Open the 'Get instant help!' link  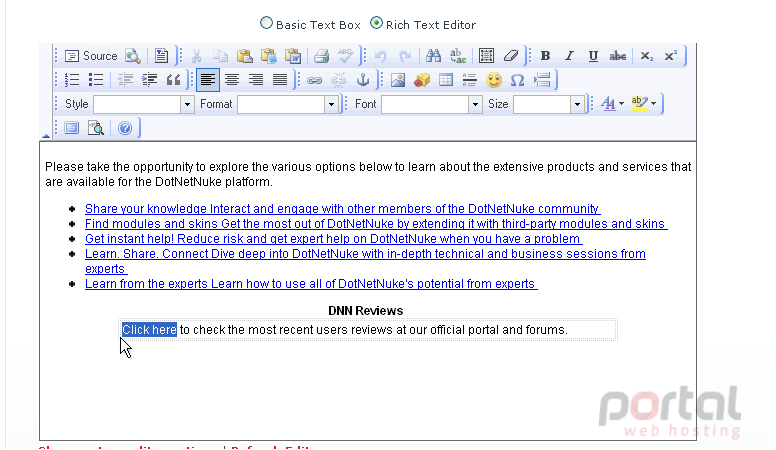[x=334, y=239]
